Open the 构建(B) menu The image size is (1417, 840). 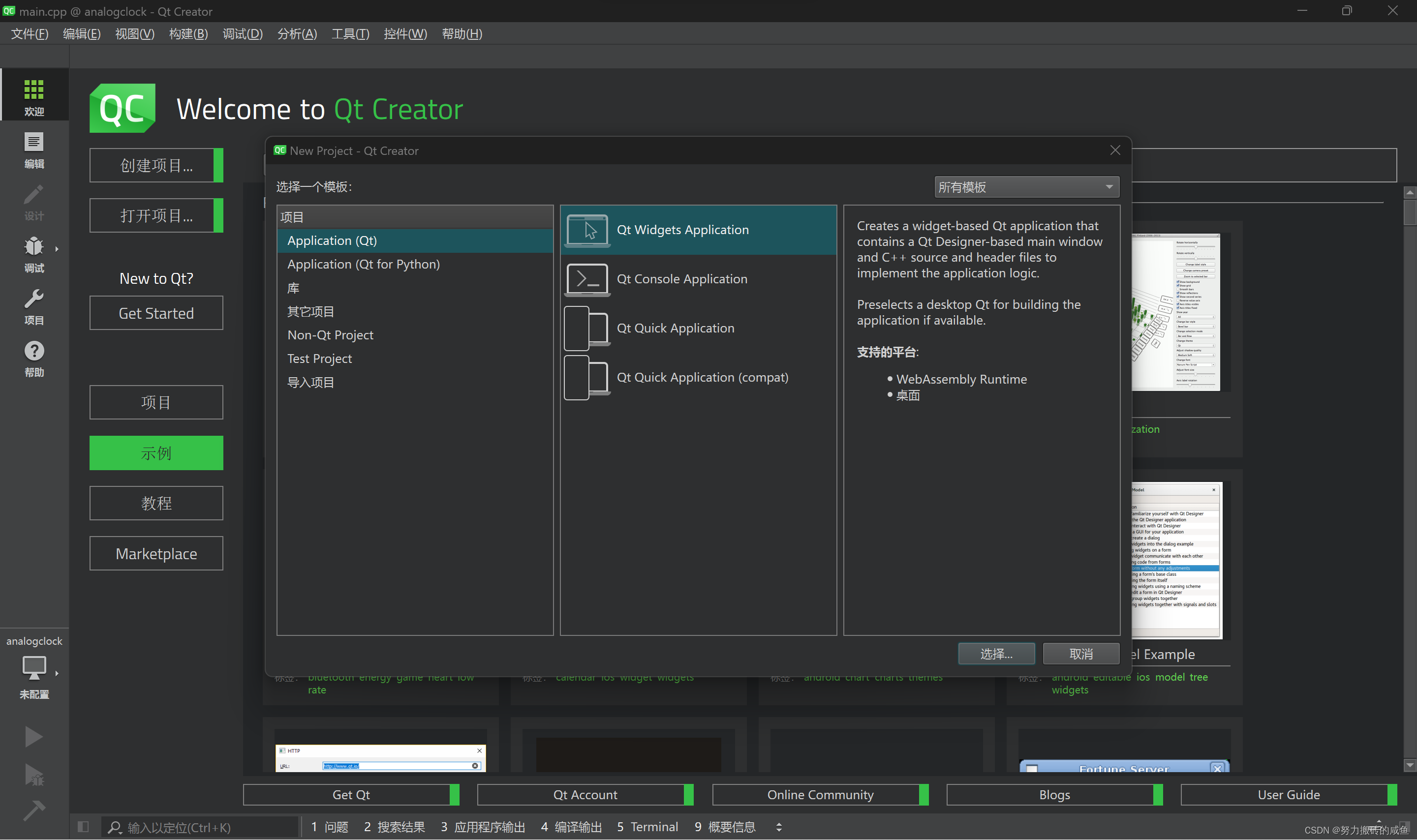point(188,34)
